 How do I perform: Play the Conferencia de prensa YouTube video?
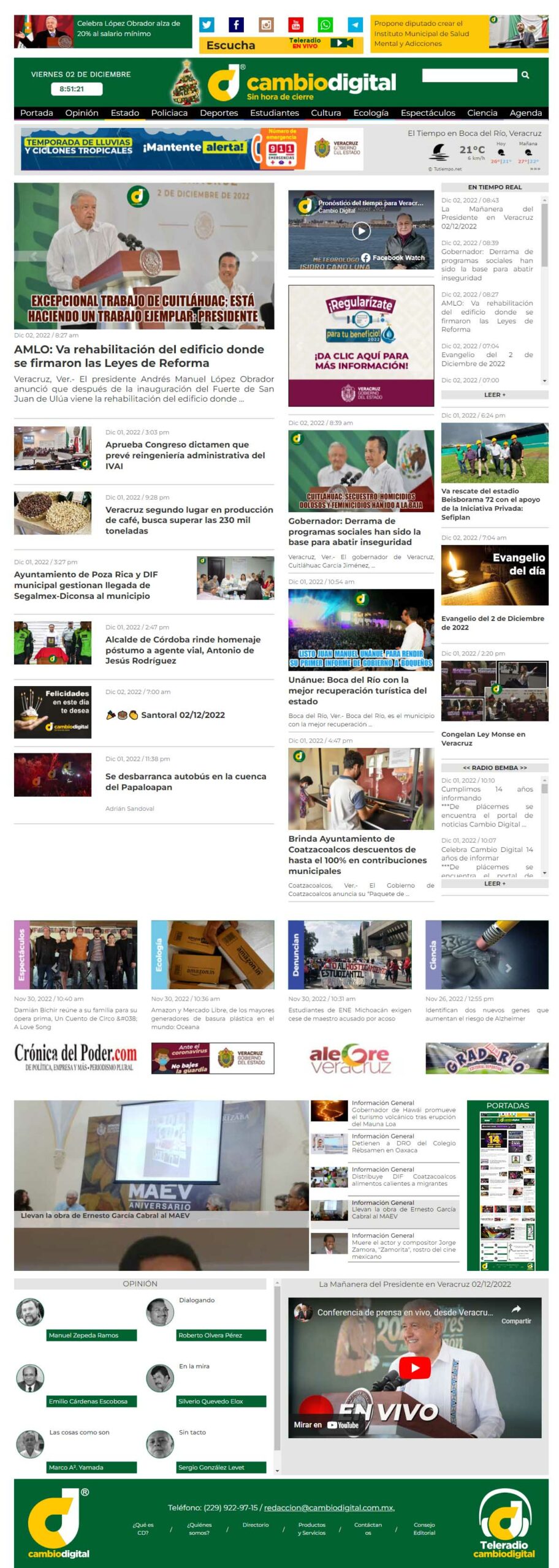point(415,1368)
